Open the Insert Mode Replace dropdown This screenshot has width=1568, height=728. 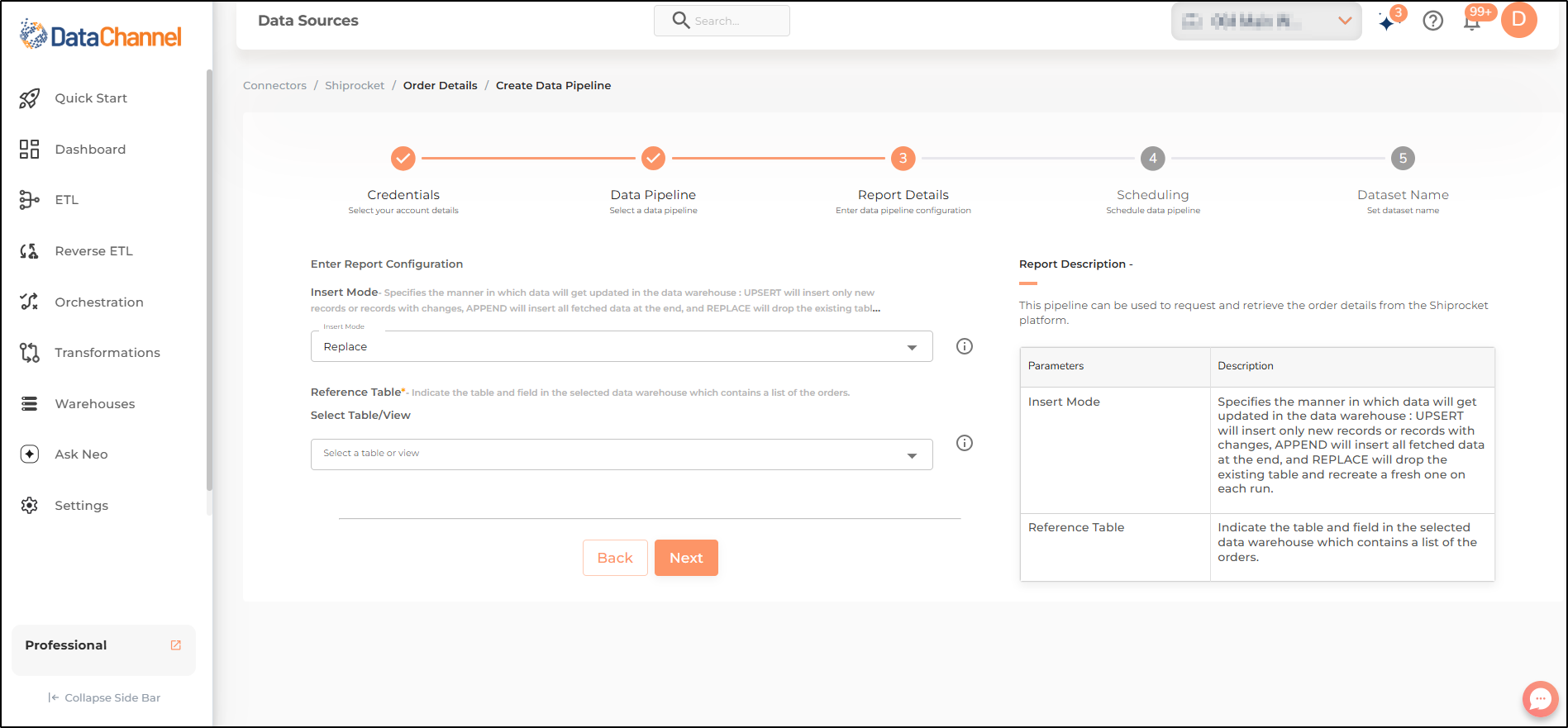tap(622, 346)
